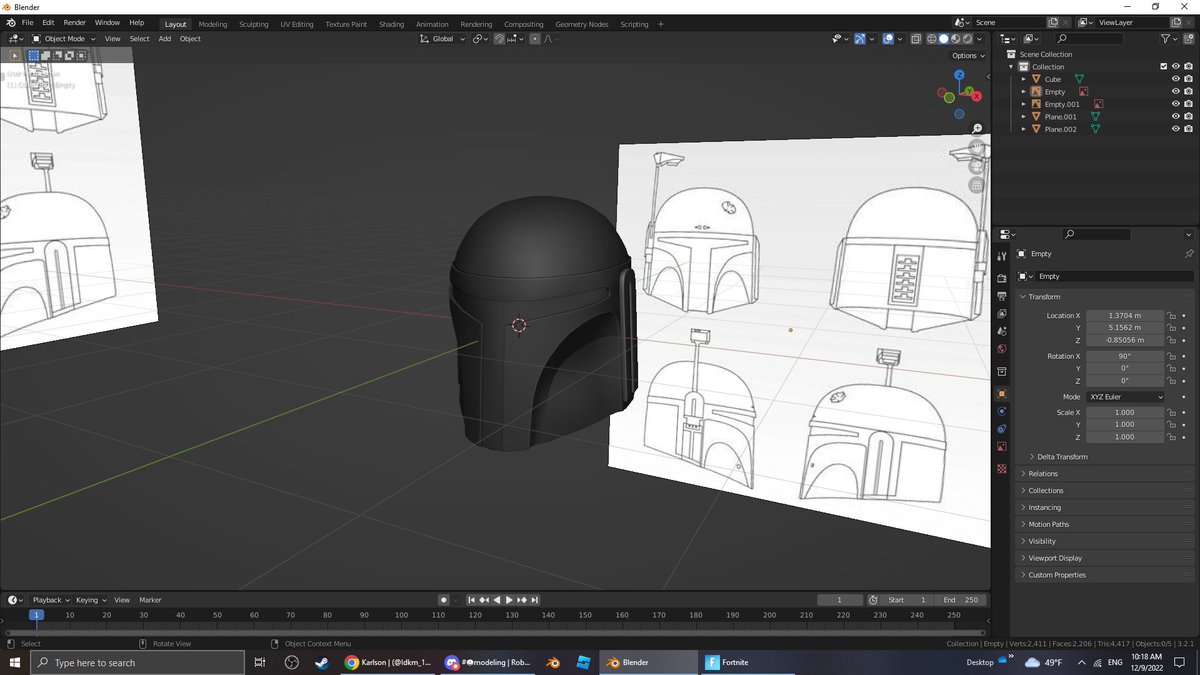Uncheck the Collection exclude checkbox
Screen dimensions: 1200x675
tap(1163, 67)
